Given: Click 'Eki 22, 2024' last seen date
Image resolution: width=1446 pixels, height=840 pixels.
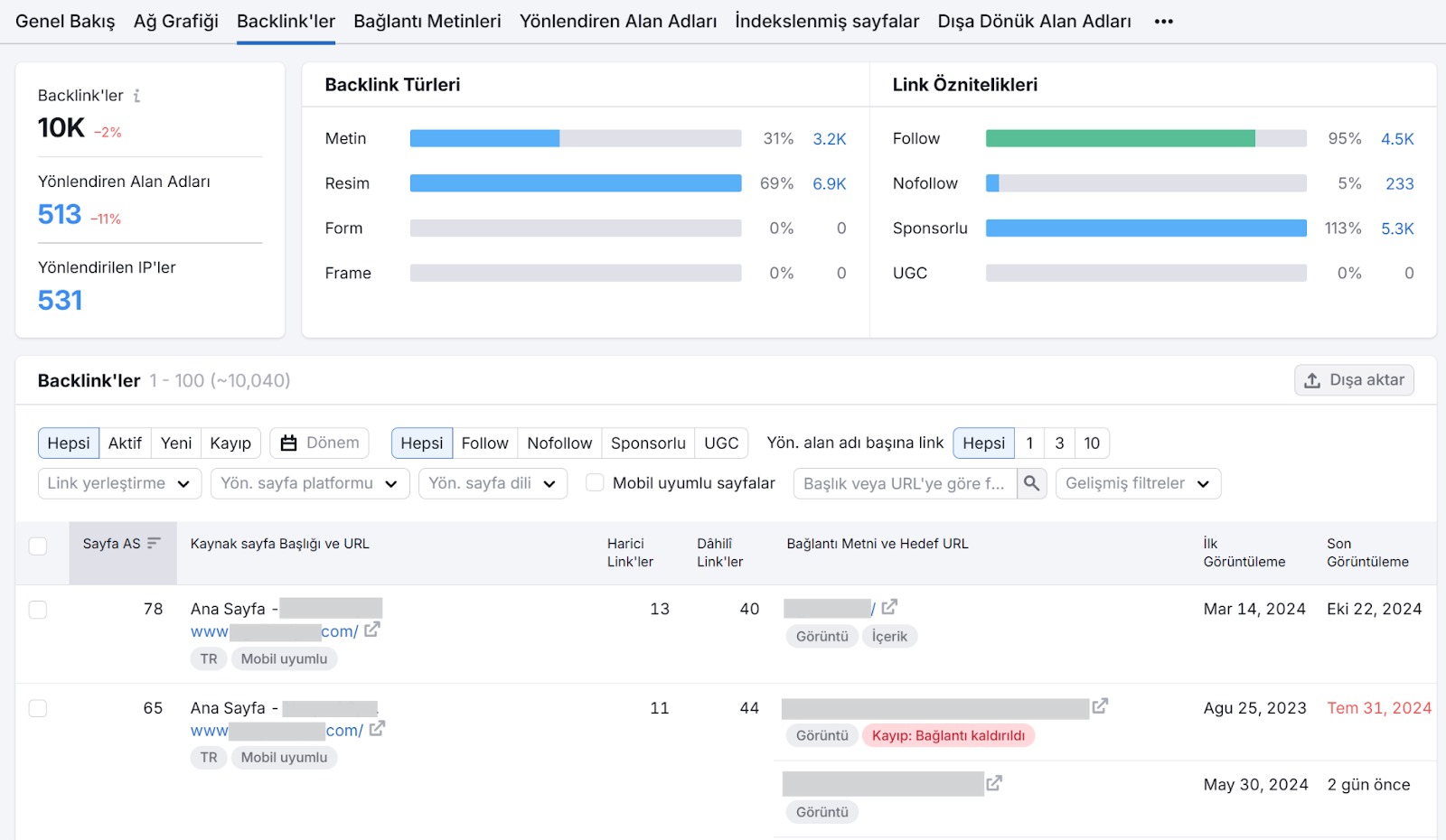Looking at the screenshot, I should point(1374,610).
